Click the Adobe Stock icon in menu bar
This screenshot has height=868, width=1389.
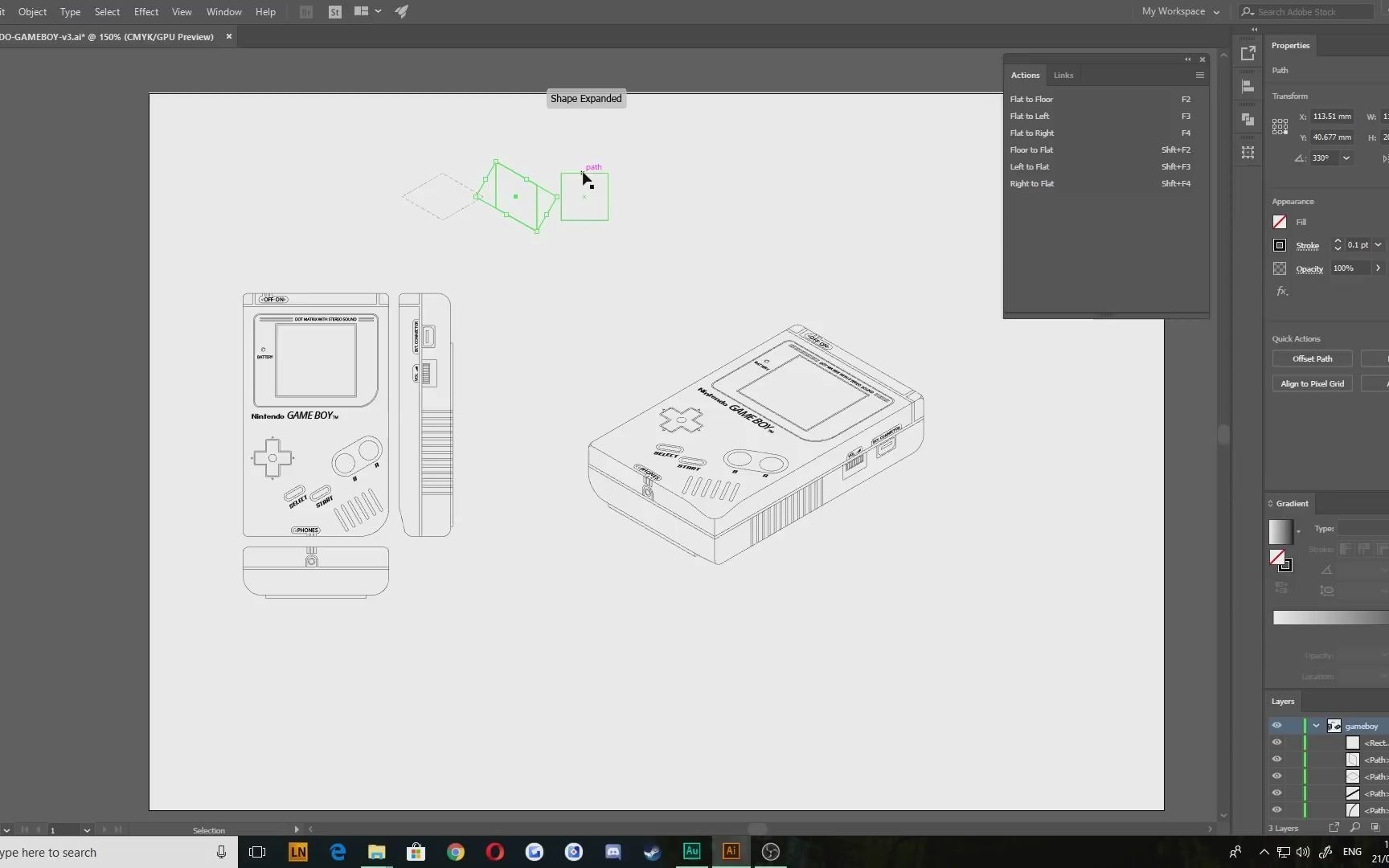334,12
